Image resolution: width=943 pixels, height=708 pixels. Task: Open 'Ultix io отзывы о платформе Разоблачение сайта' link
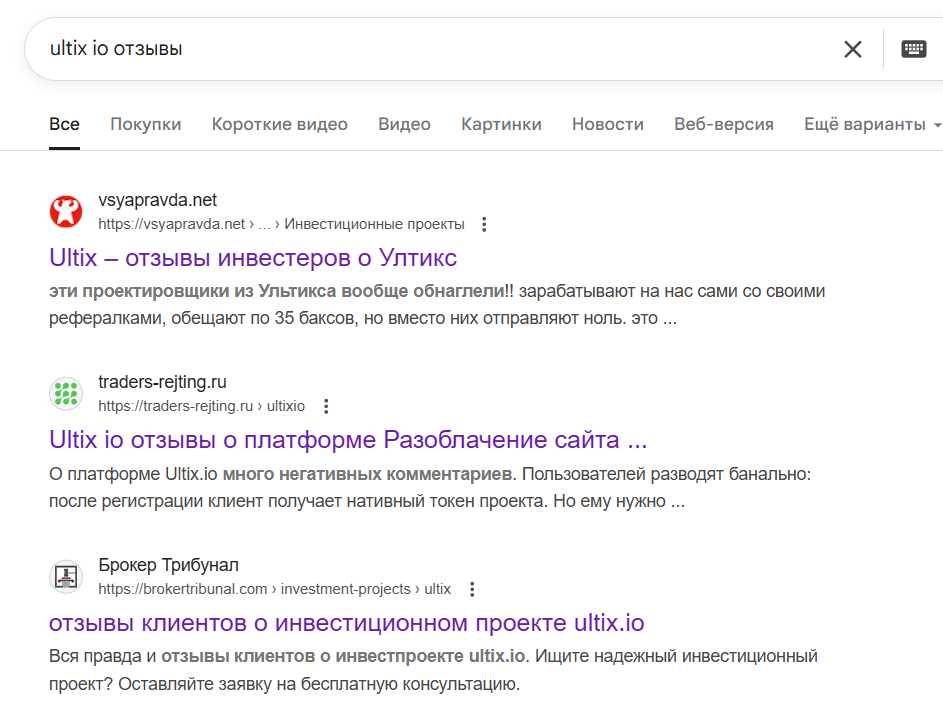[348, 440]
